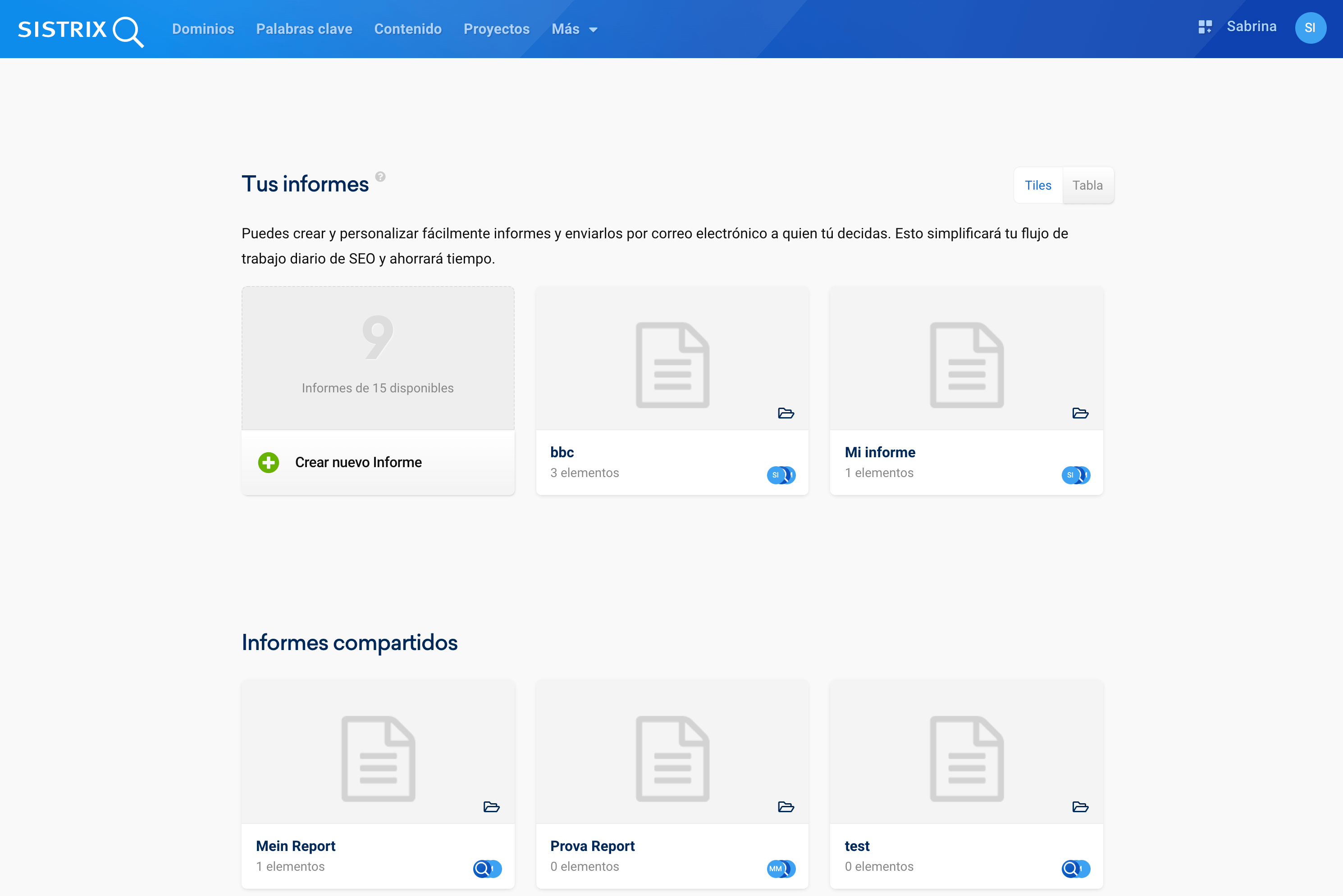Click the MM badge on Prova Report

tap(776, 869)
